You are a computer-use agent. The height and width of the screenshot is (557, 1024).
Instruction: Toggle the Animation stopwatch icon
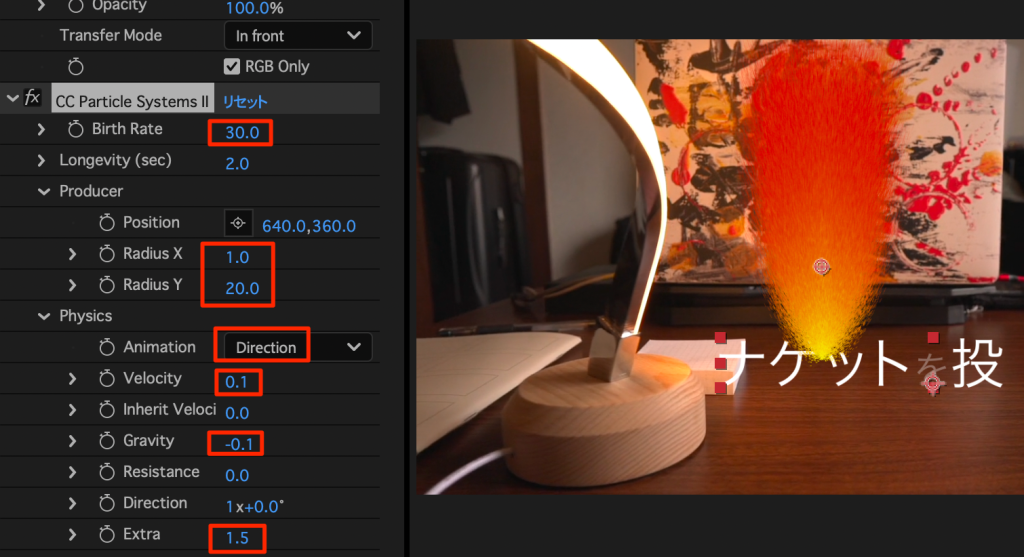107,348
